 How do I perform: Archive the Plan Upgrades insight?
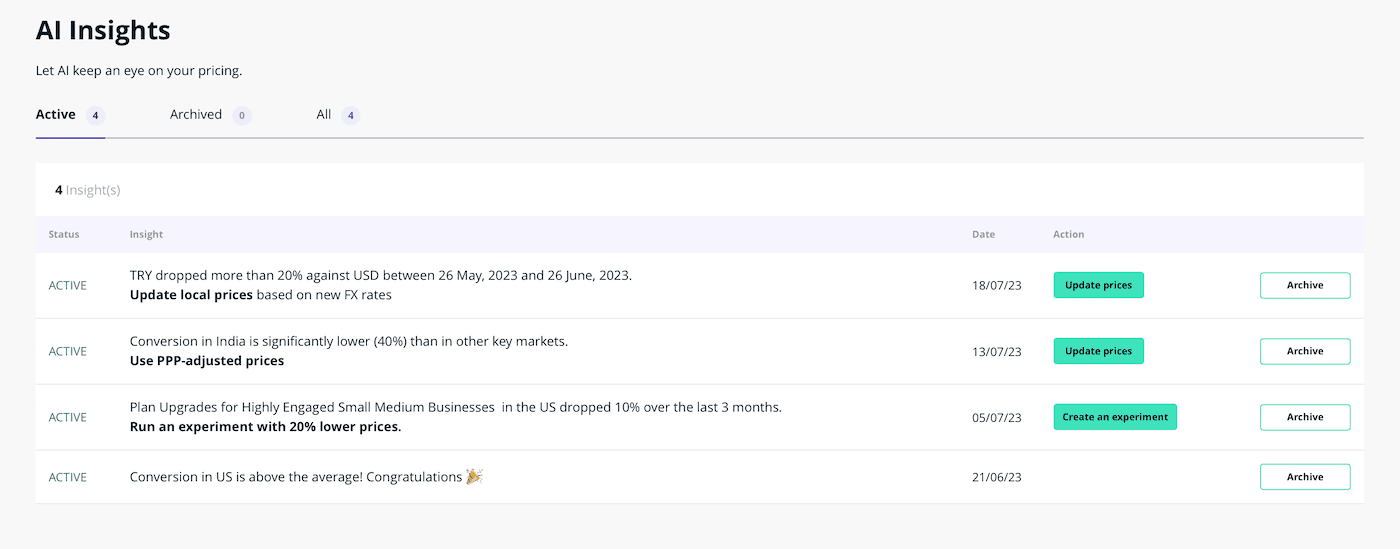pos(1305,417)
